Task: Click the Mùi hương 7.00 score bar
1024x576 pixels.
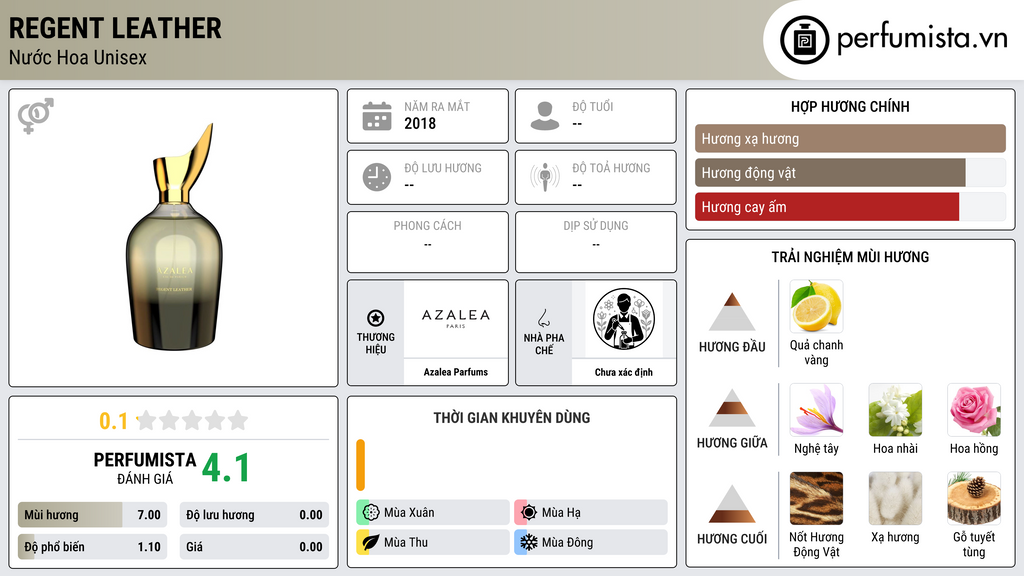Action: pyautogui.click(x=92, y=515)
